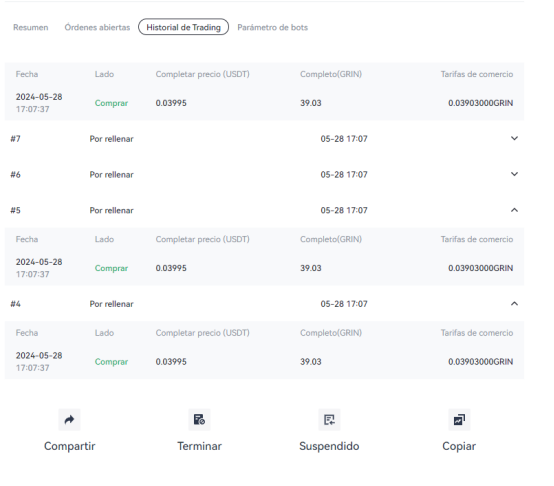Open the Órdenes abiertas tab
The image size is (554, 486).
(97, 27)
